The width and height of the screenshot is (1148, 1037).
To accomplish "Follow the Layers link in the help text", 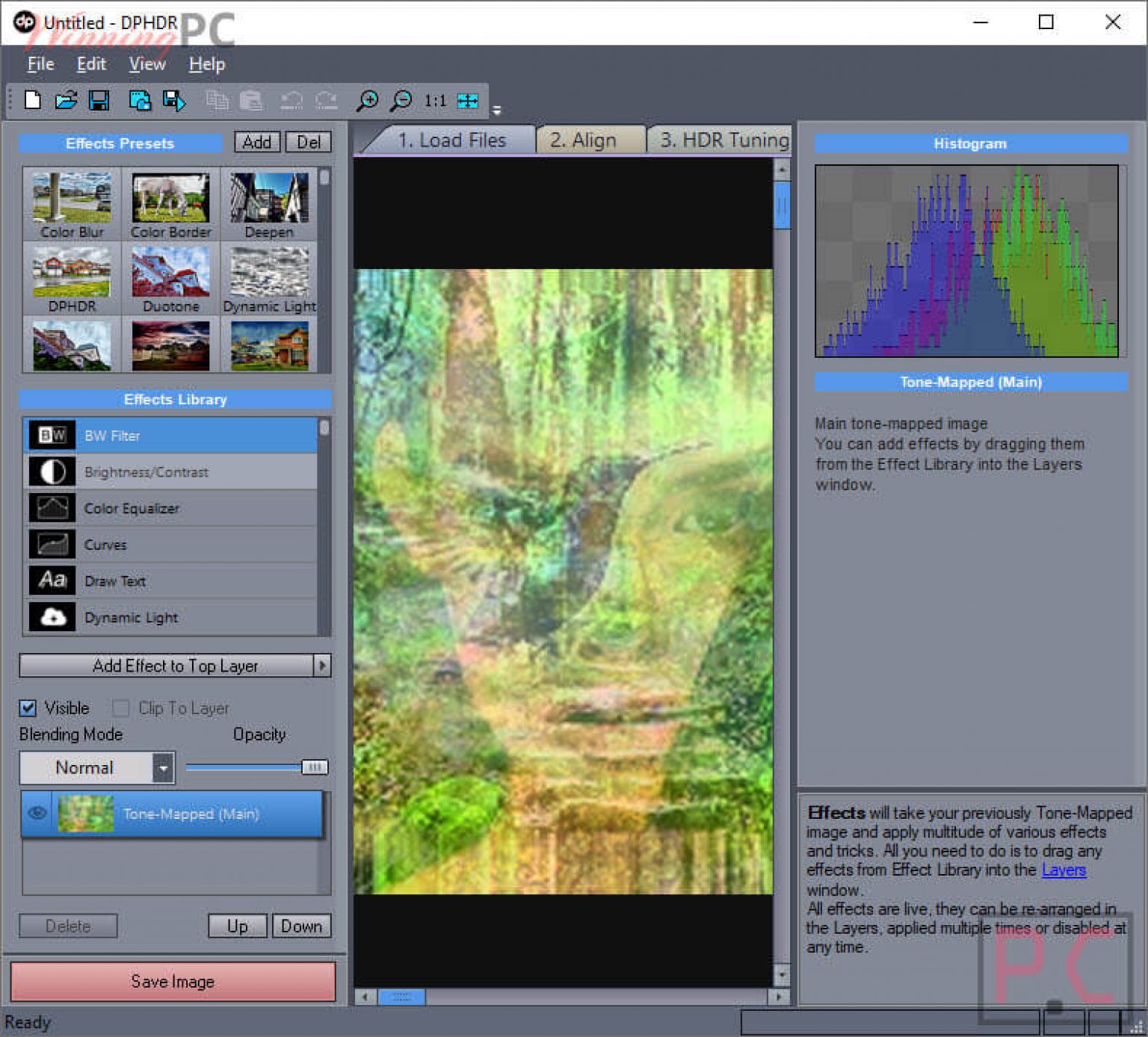I will click(x=1064, y=870).
